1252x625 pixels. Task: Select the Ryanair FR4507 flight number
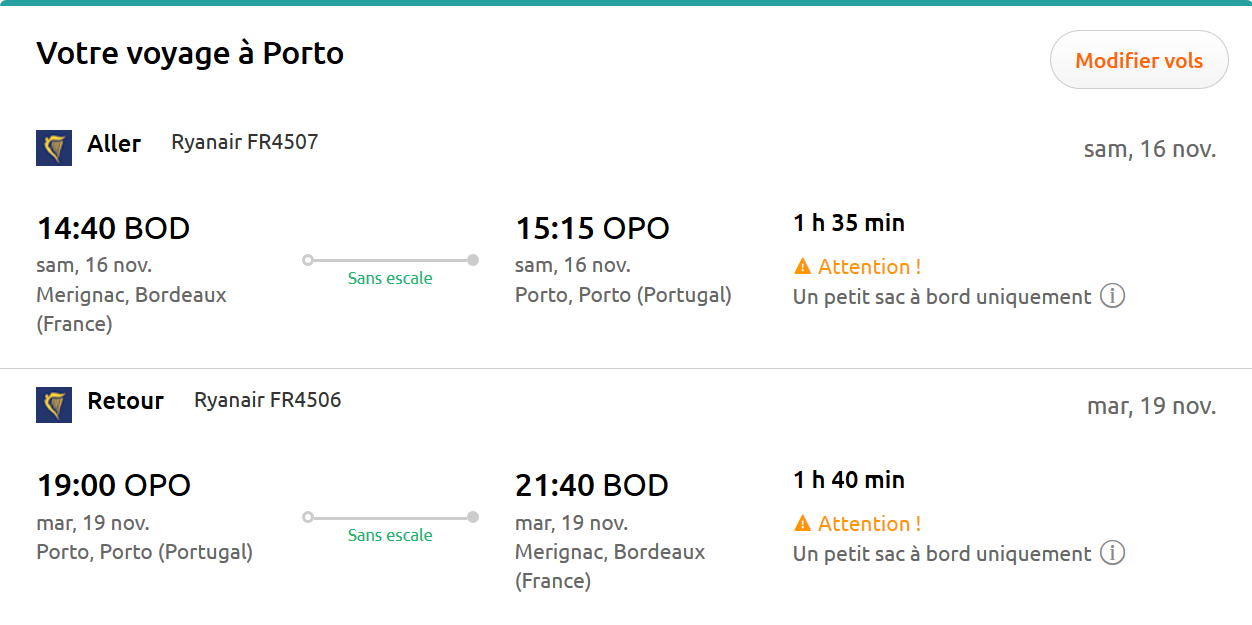click(x=244, y=142)
